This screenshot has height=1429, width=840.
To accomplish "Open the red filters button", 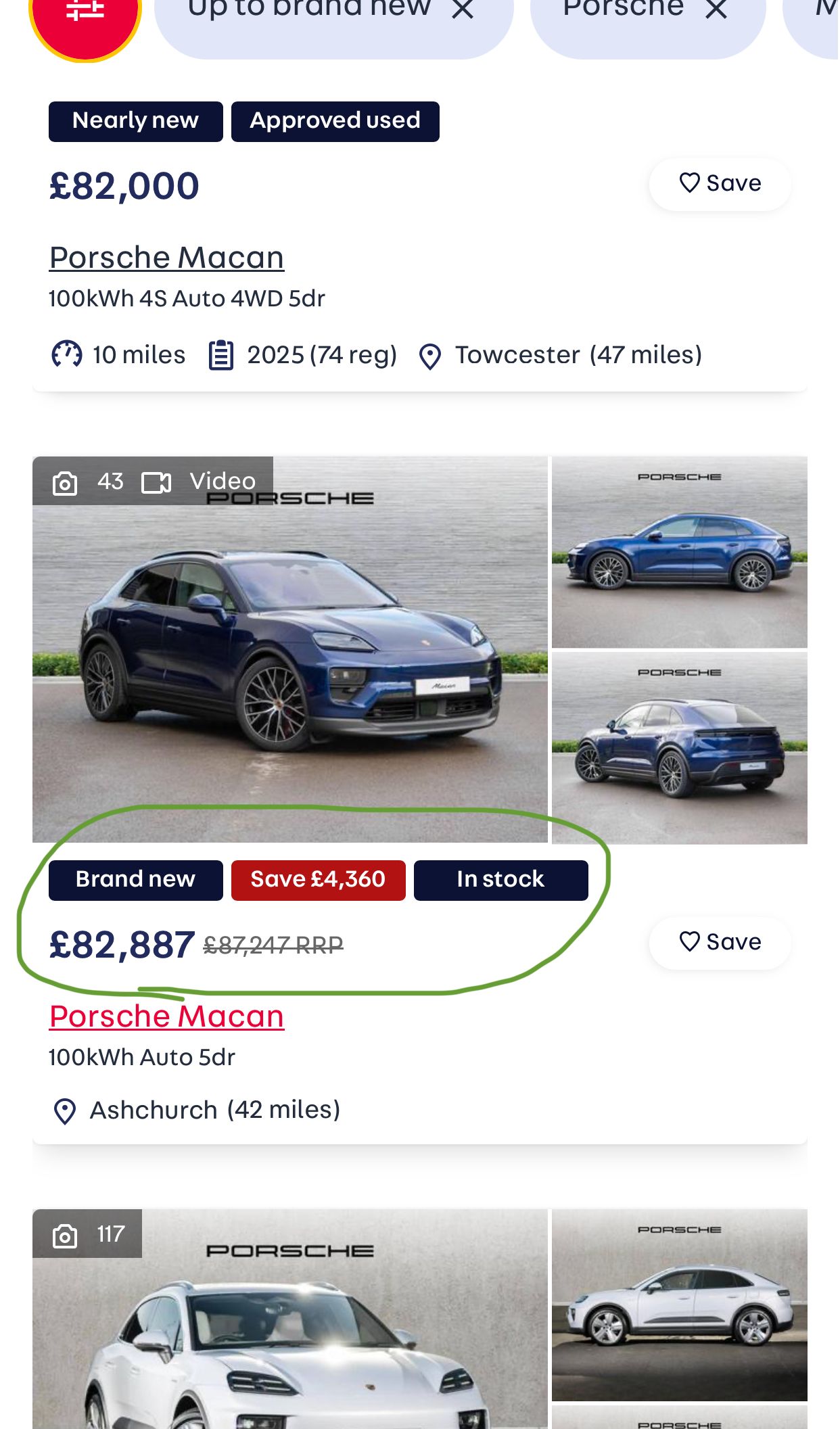I will click(85, 15).
